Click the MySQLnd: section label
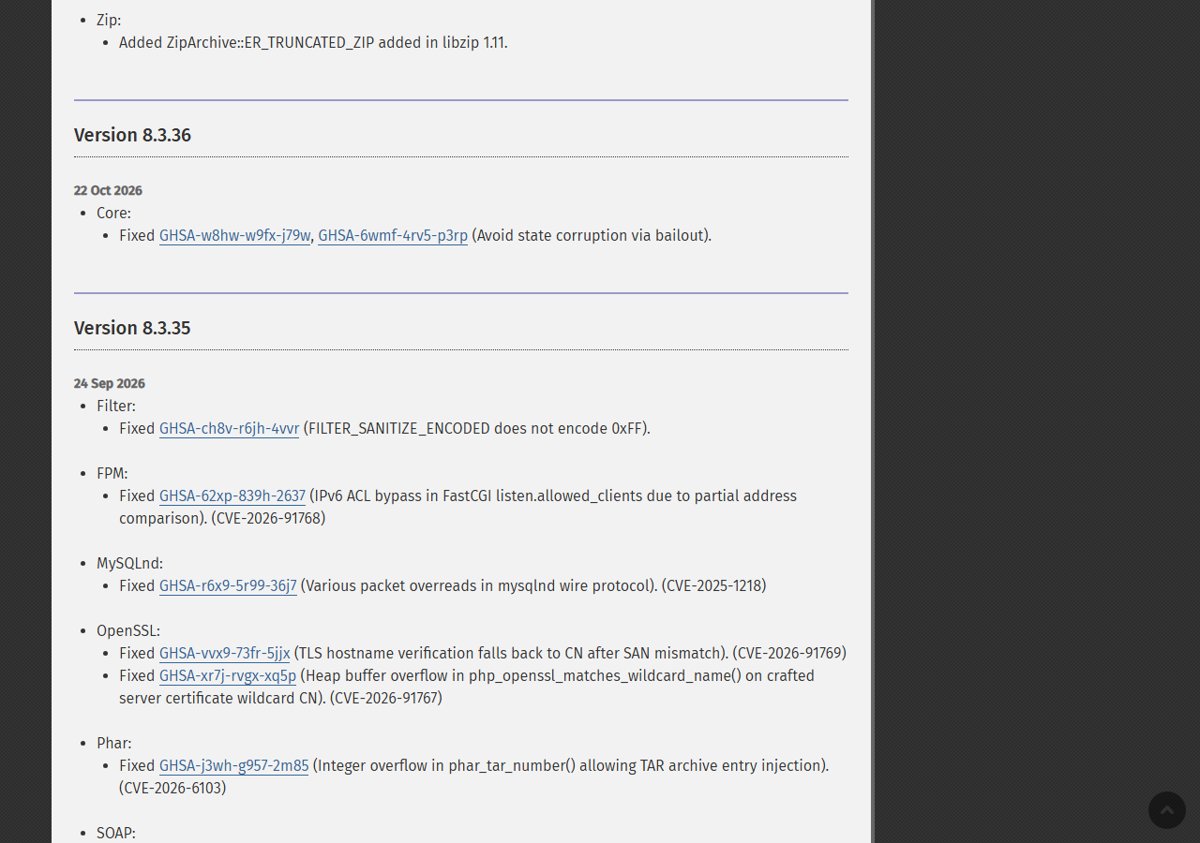 click(130, 564)
